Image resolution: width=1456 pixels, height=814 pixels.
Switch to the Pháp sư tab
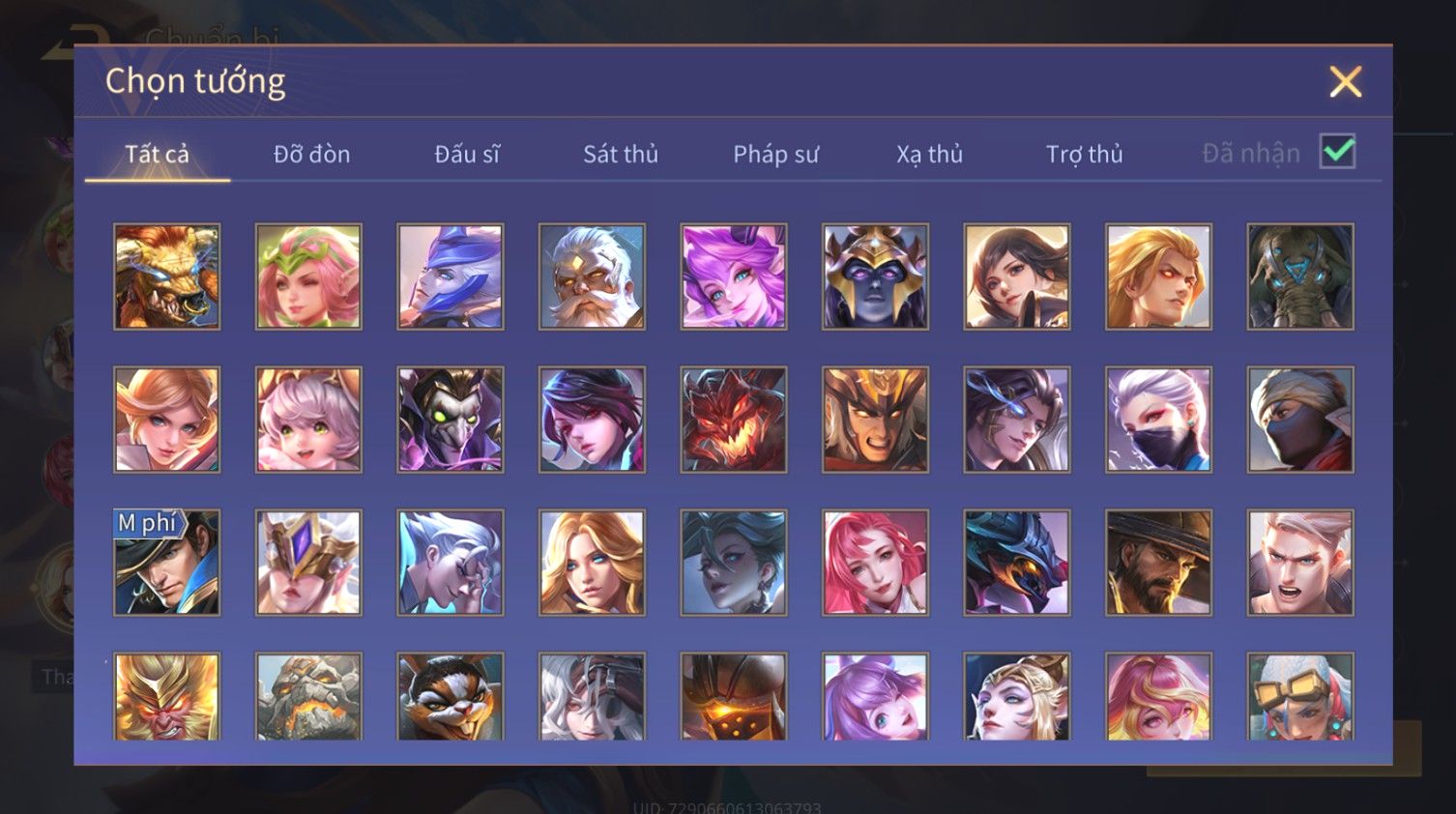775,154
